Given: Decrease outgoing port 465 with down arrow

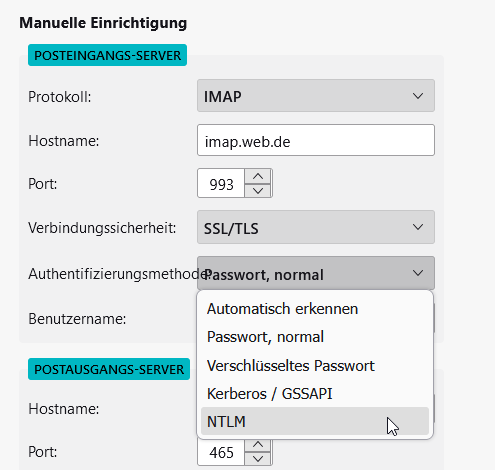Looking at the screenshot, I should click(x=258, y=459).
